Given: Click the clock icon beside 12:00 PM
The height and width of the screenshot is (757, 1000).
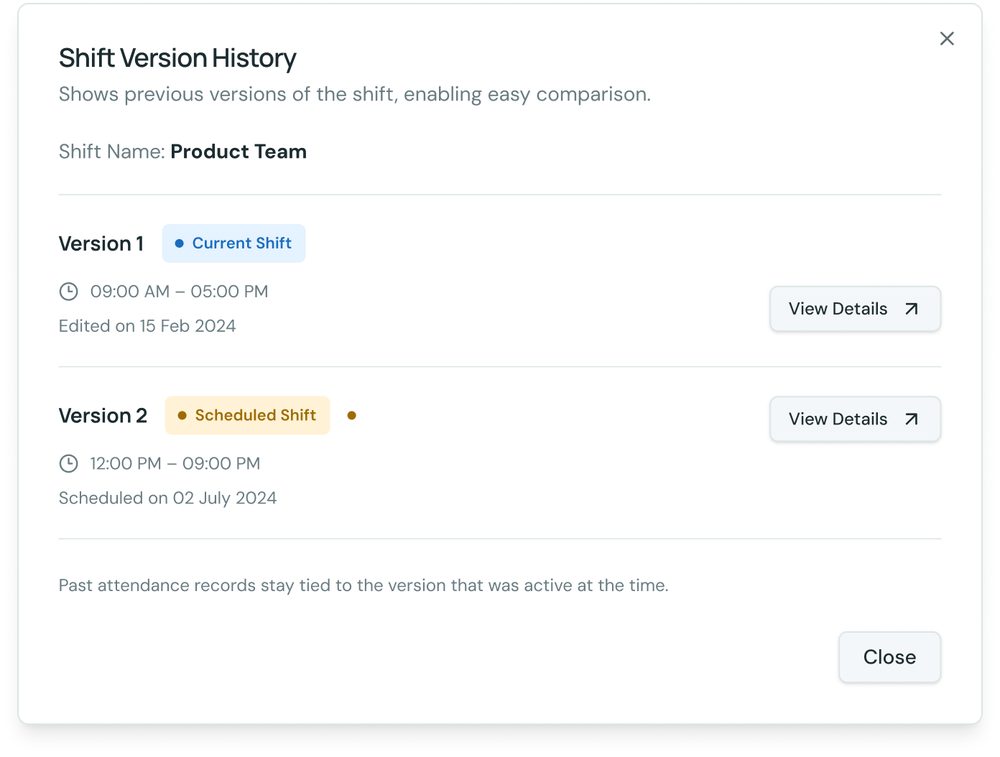Looking at the screenshot, I should pos(68,464).
